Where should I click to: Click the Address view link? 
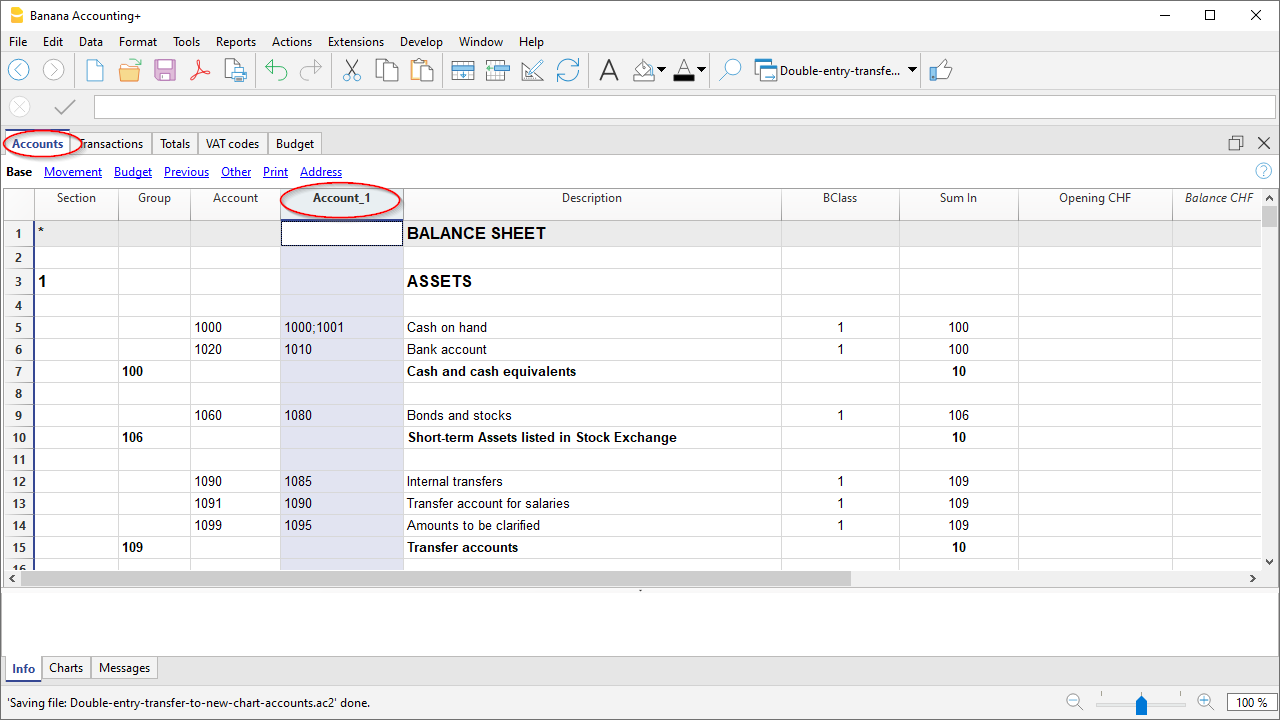[321, 172]
